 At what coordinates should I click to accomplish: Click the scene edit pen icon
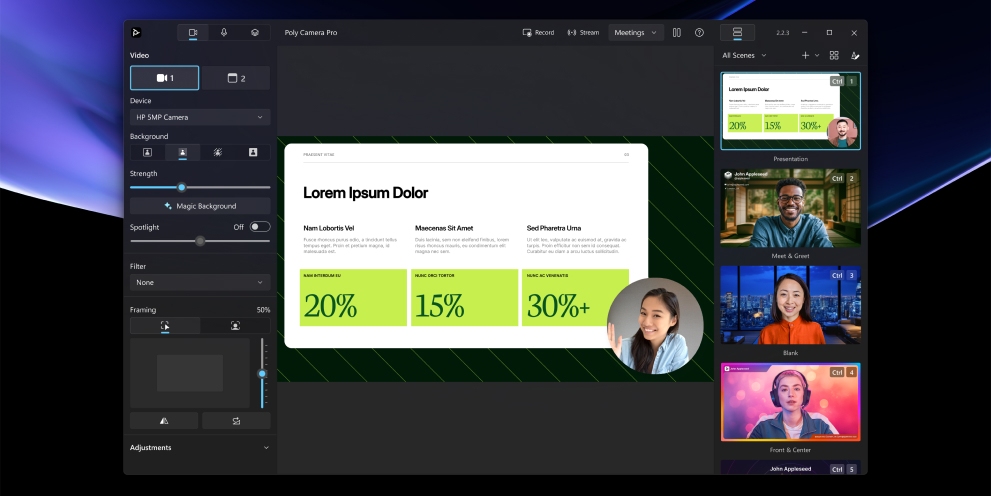[855, 55]
